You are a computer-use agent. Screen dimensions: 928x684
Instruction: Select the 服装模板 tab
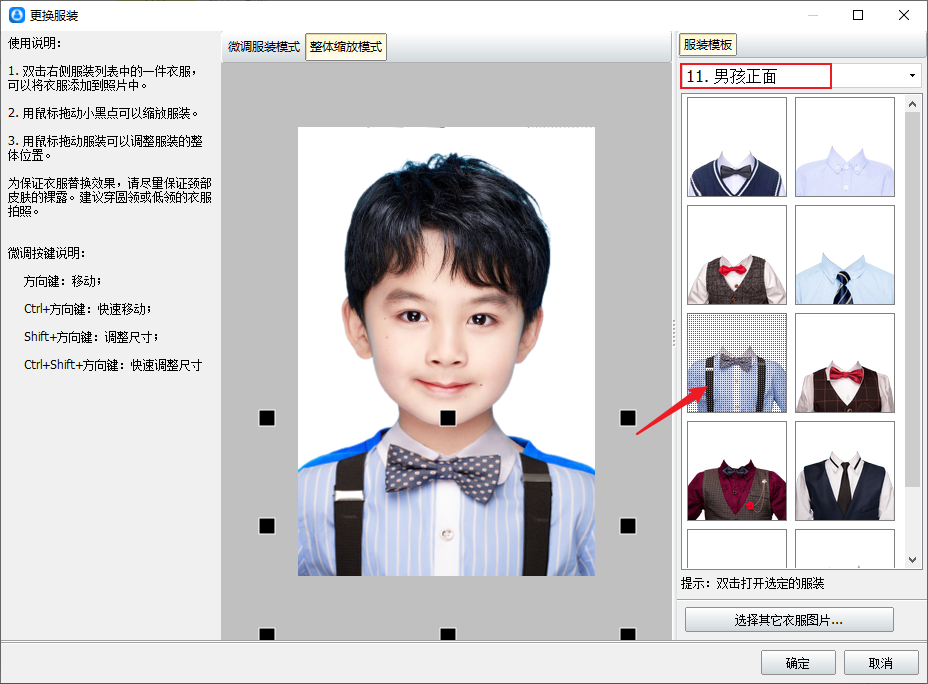pos(707,44)
